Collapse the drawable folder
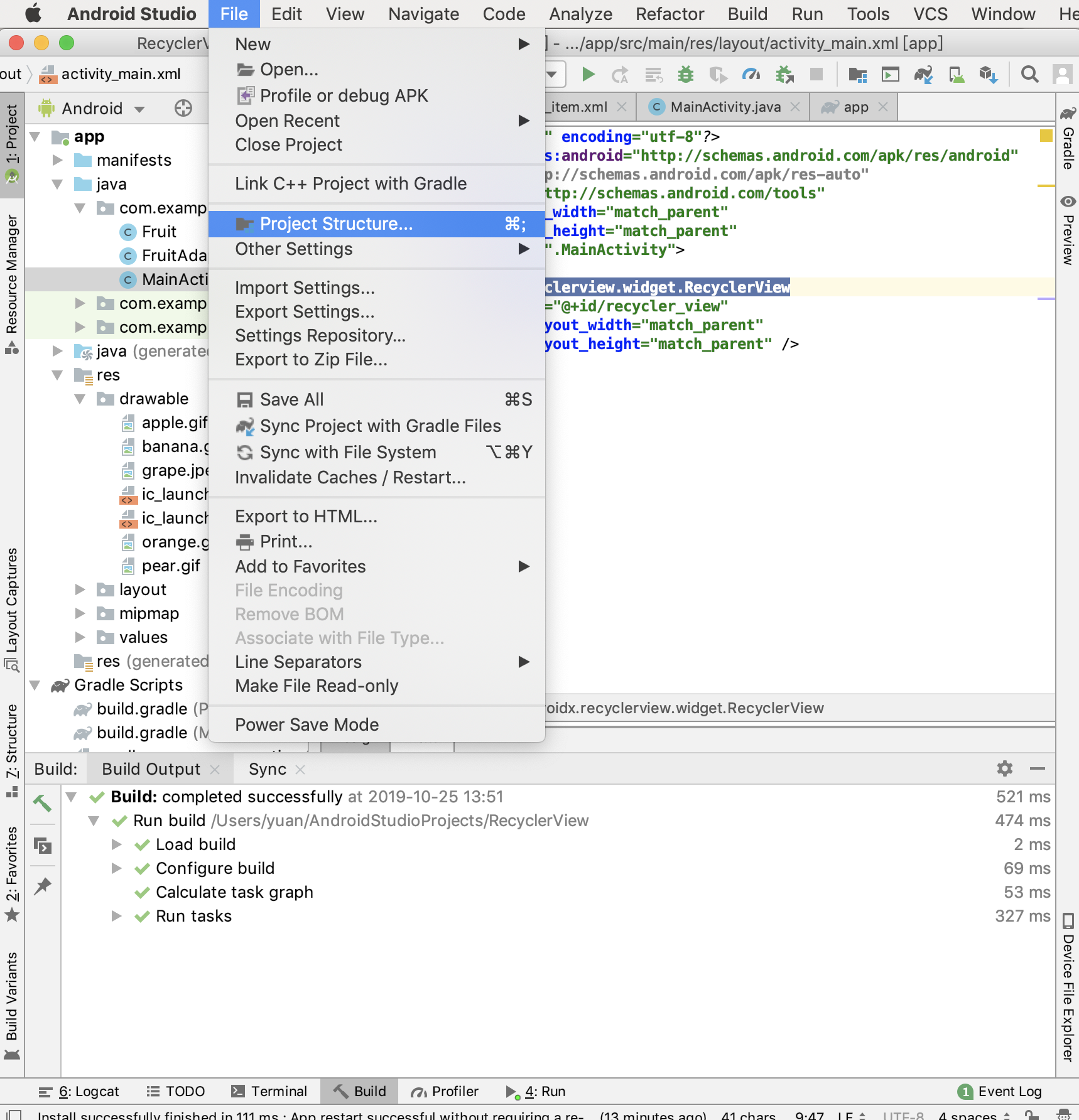Screen dimensions: 1079x1120 coord(80,399)
